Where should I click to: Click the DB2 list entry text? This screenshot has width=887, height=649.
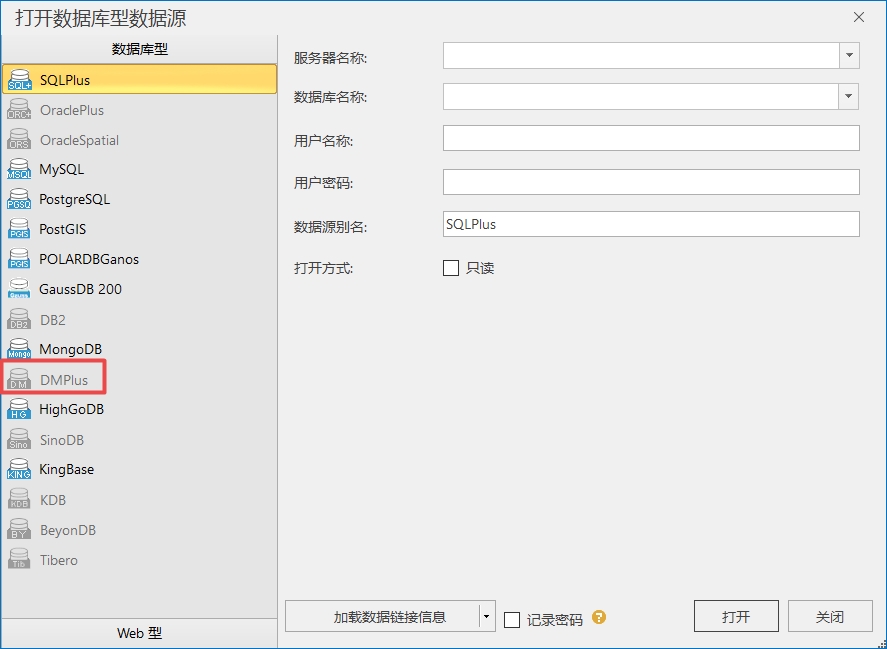coord(53,320)
